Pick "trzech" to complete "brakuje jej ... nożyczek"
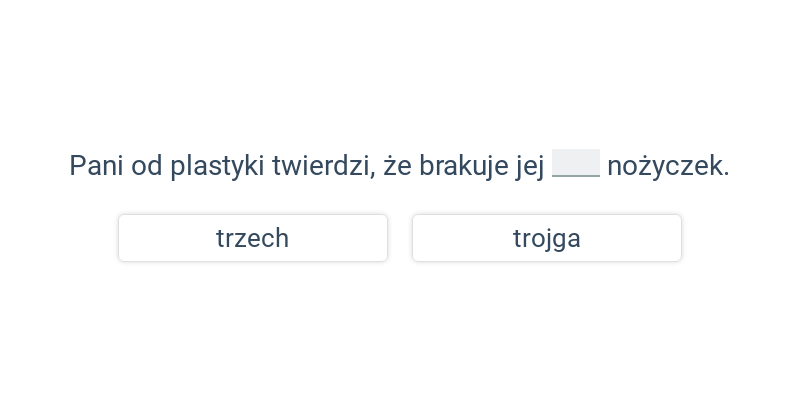Viewport: 800px width, 400px height. (x=253, y=238)
